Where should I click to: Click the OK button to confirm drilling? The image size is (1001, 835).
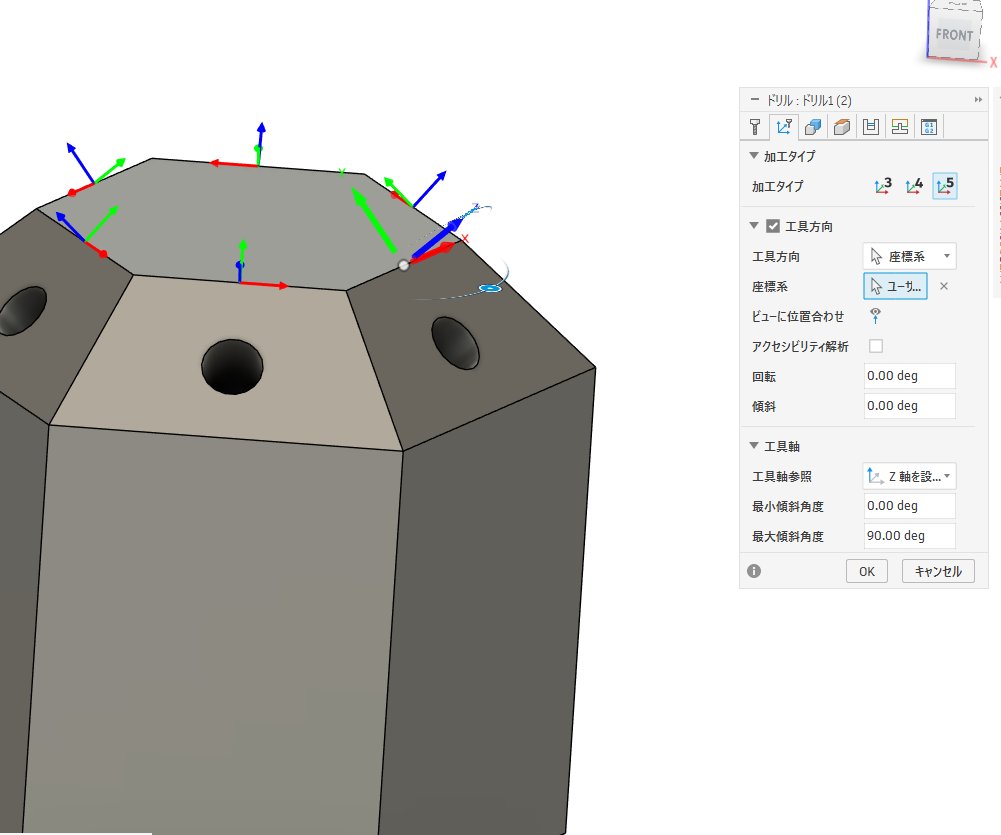click(866, 570)
